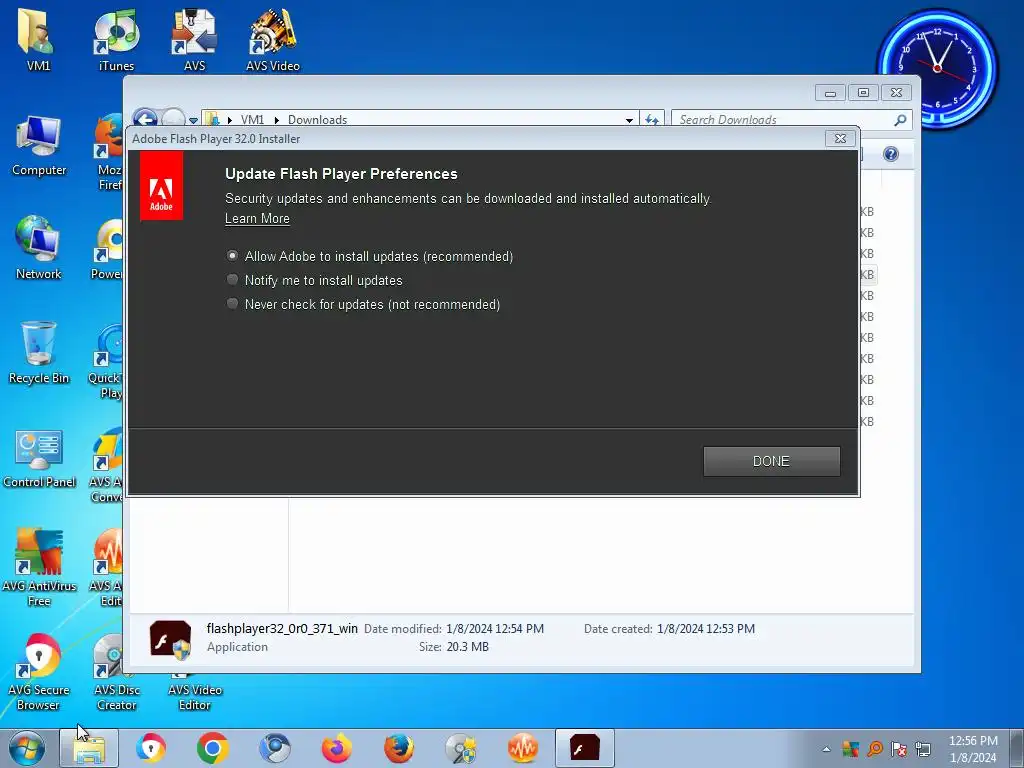Screen dimensions: 1024x768
Task: Open the Recycle Bin
Action: point(39,353)
